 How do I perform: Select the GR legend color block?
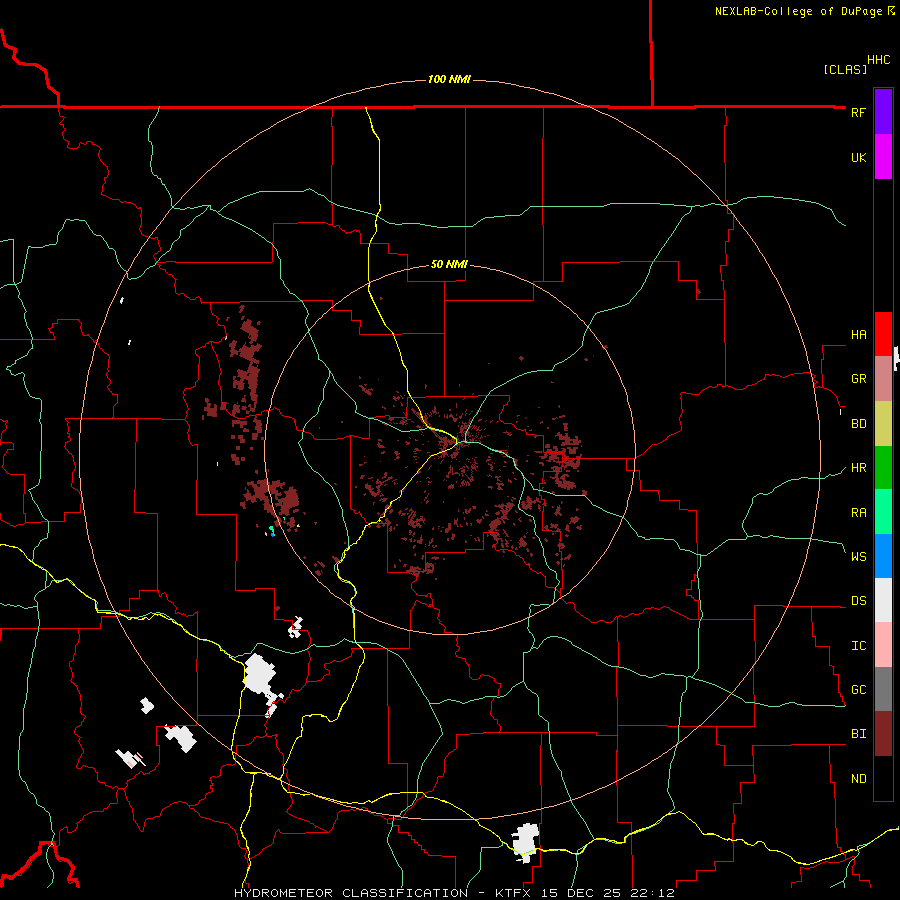[883, 379]
